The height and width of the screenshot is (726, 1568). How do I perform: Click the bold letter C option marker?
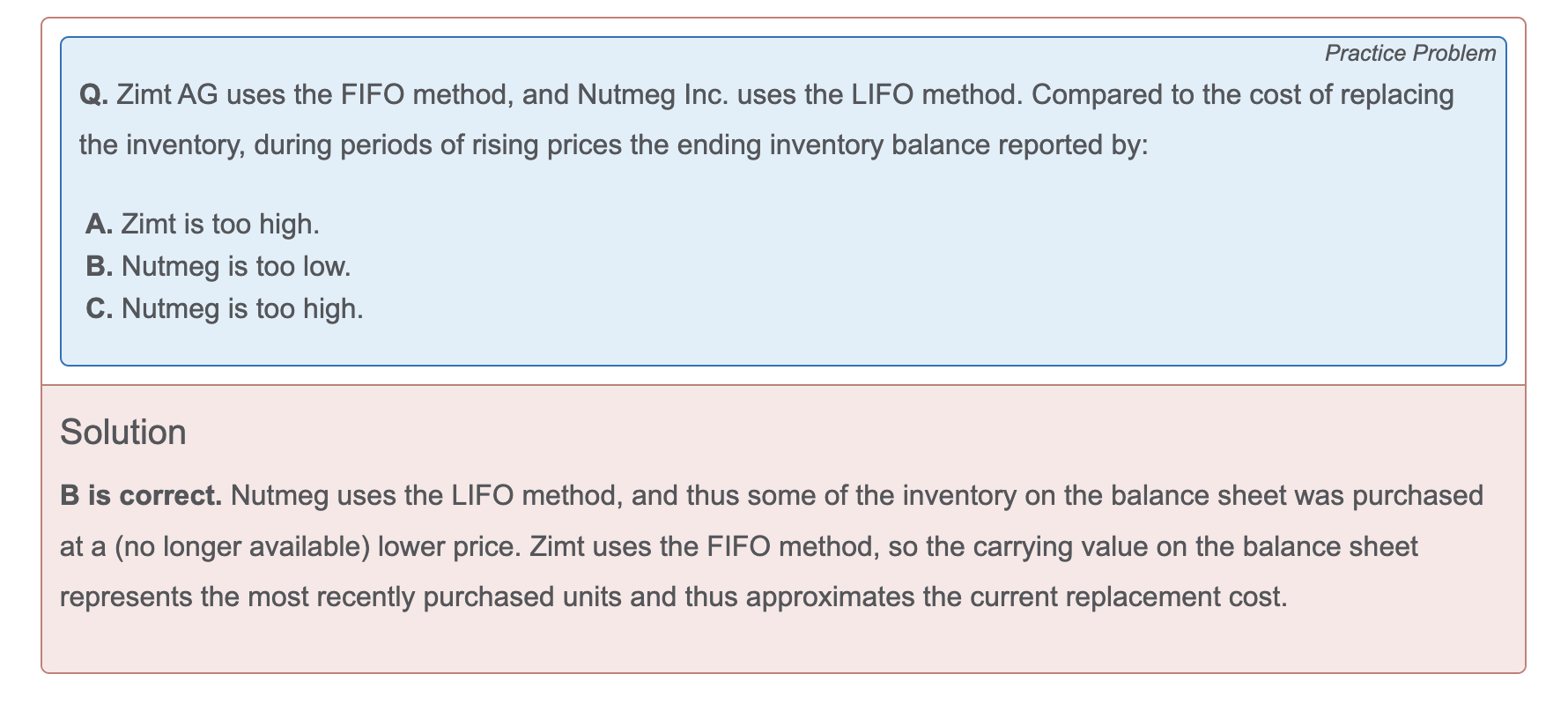(x=100, y=308)
